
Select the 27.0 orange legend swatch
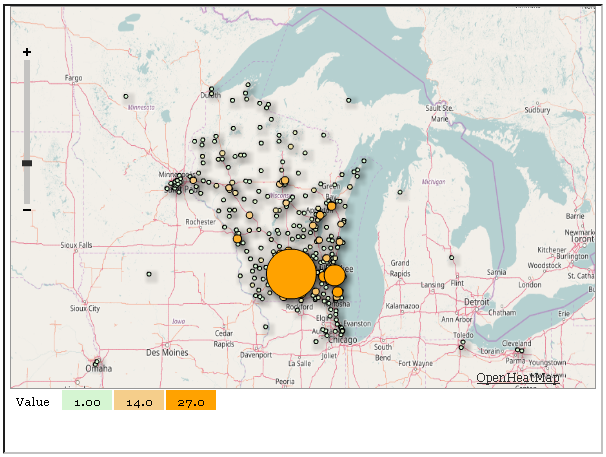[191, 400]
